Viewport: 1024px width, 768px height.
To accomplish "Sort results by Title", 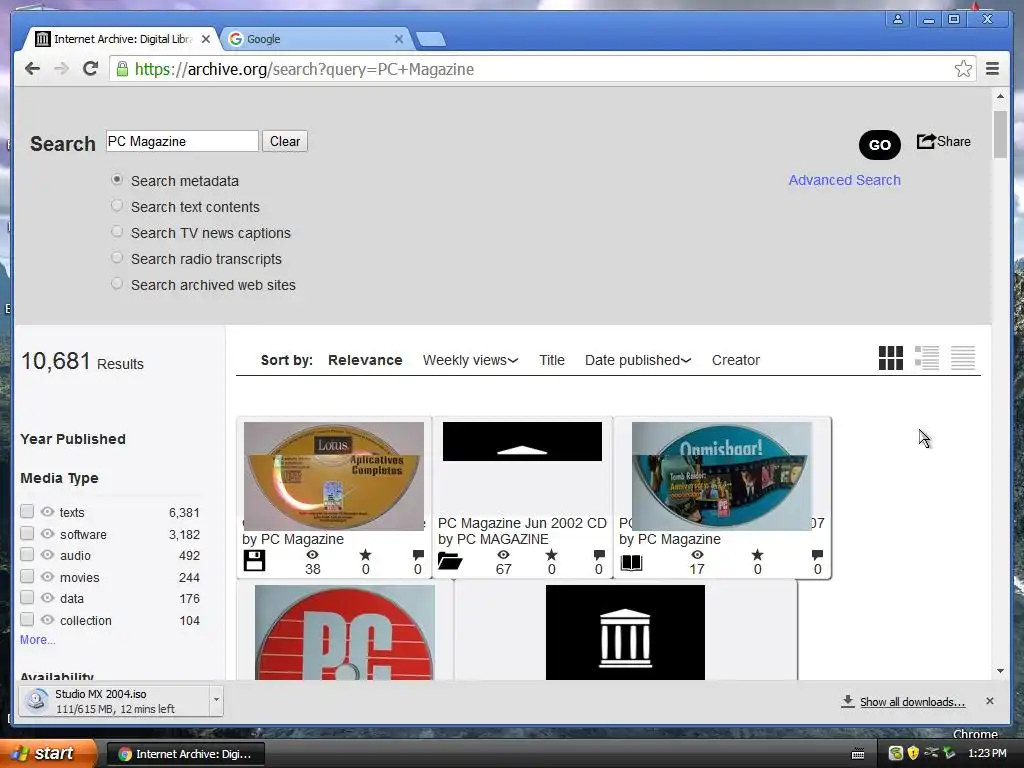I will 552,360.
